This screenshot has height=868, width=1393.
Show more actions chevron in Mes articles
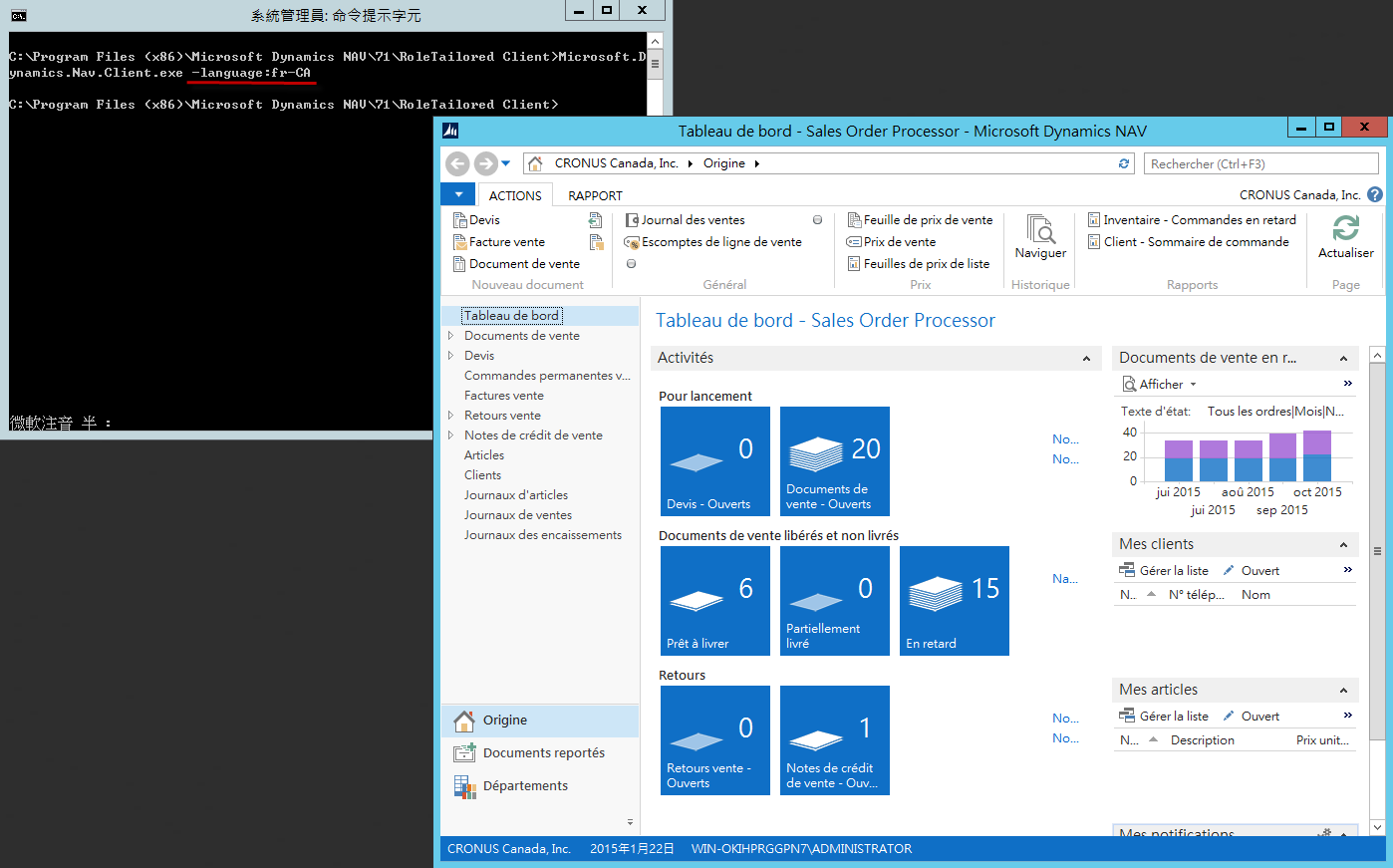tap(1348, 716)
